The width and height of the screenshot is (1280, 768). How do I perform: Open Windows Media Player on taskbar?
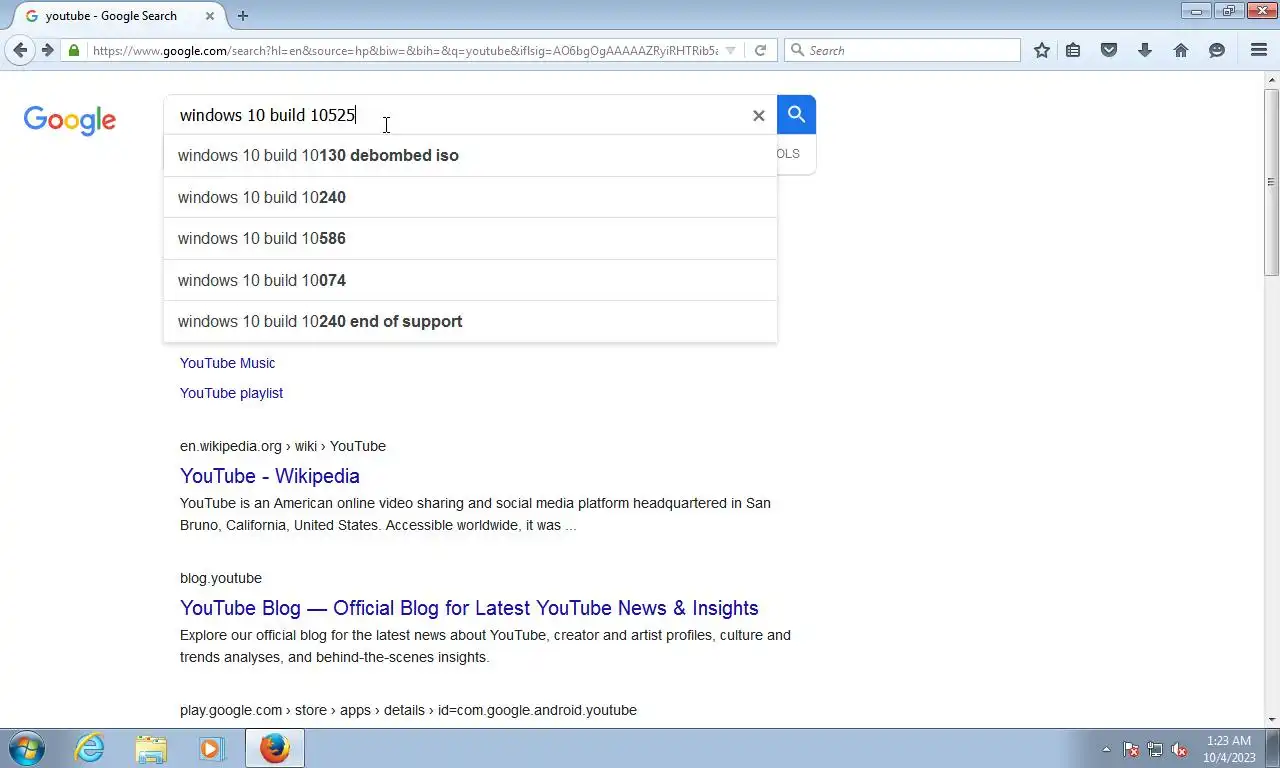click(x=212, y=748)
